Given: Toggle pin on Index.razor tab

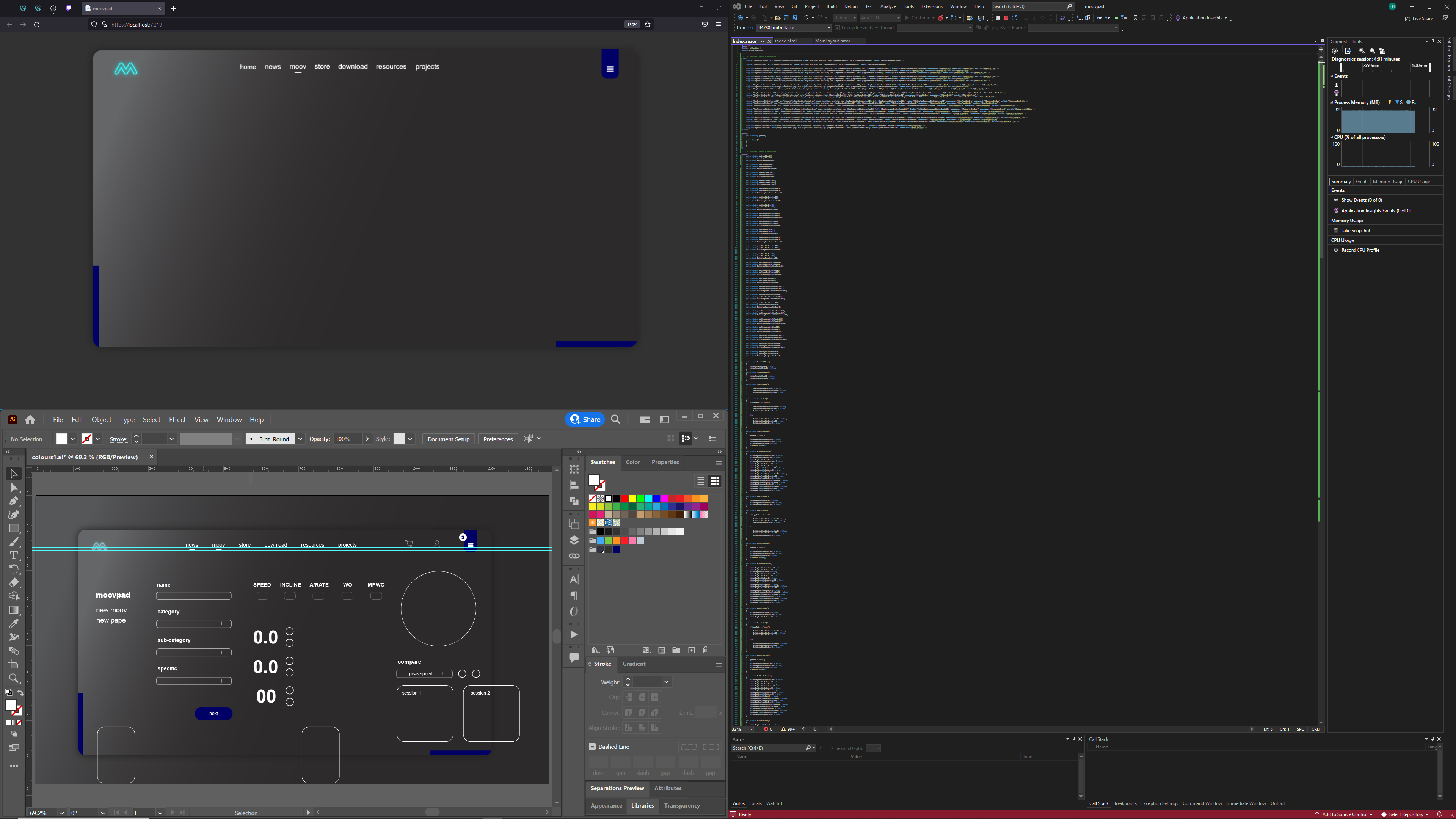Looking at the screenshot, I should click(x=762, y=41).
